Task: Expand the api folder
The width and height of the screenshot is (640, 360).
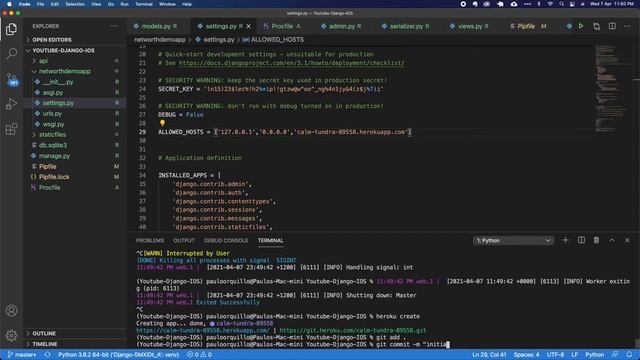Action: [x=43, y=61]
